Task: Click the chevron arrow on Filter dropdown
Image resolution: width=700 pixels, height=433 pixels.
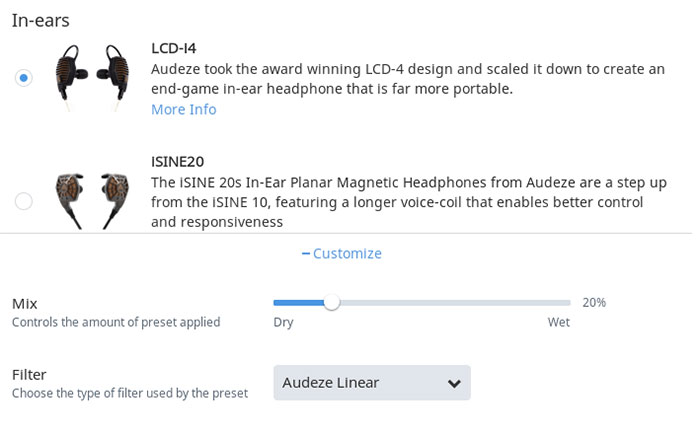Action: [454, 383]
